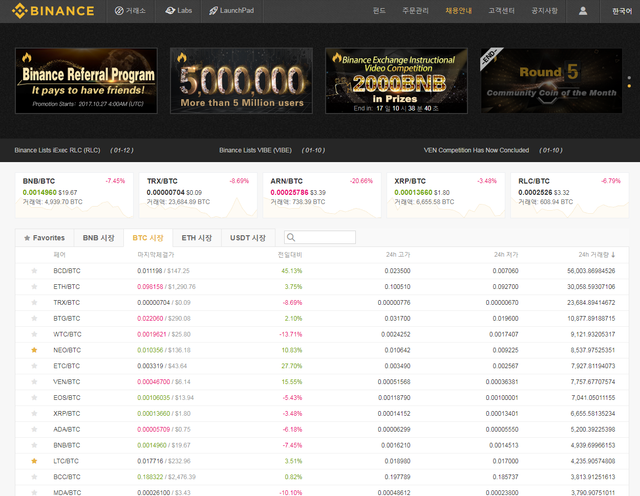Switch to the Favorites tab

coord(44,238)
